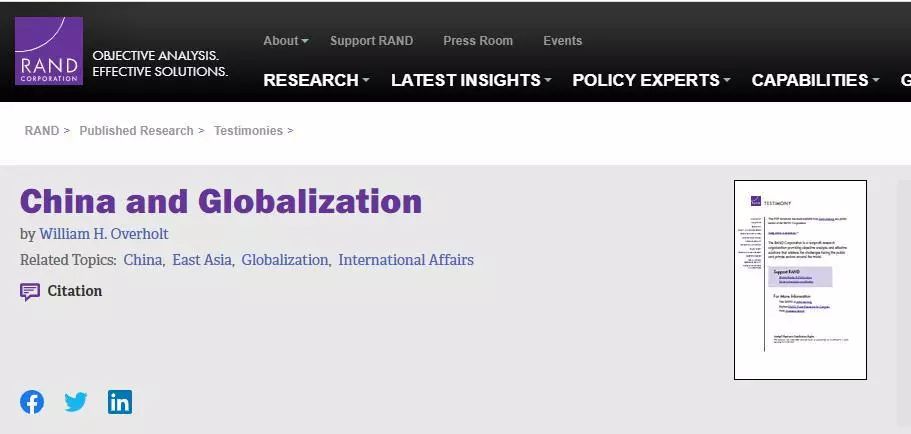
Task: Go to Support RAND page
Action: tap(371, 41)
